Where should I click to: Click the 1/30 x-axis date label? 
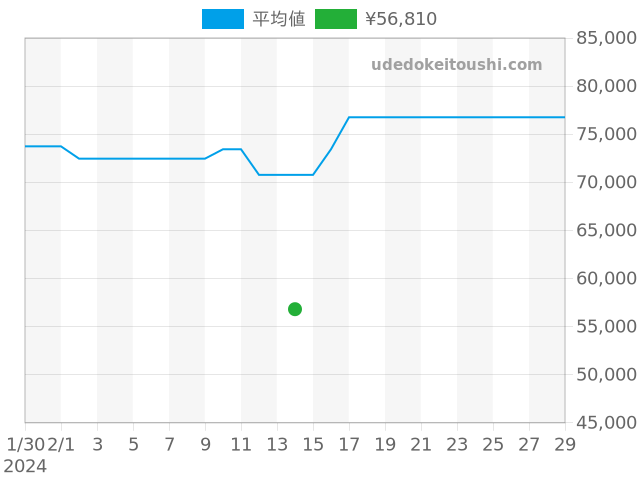pos(25,444)
